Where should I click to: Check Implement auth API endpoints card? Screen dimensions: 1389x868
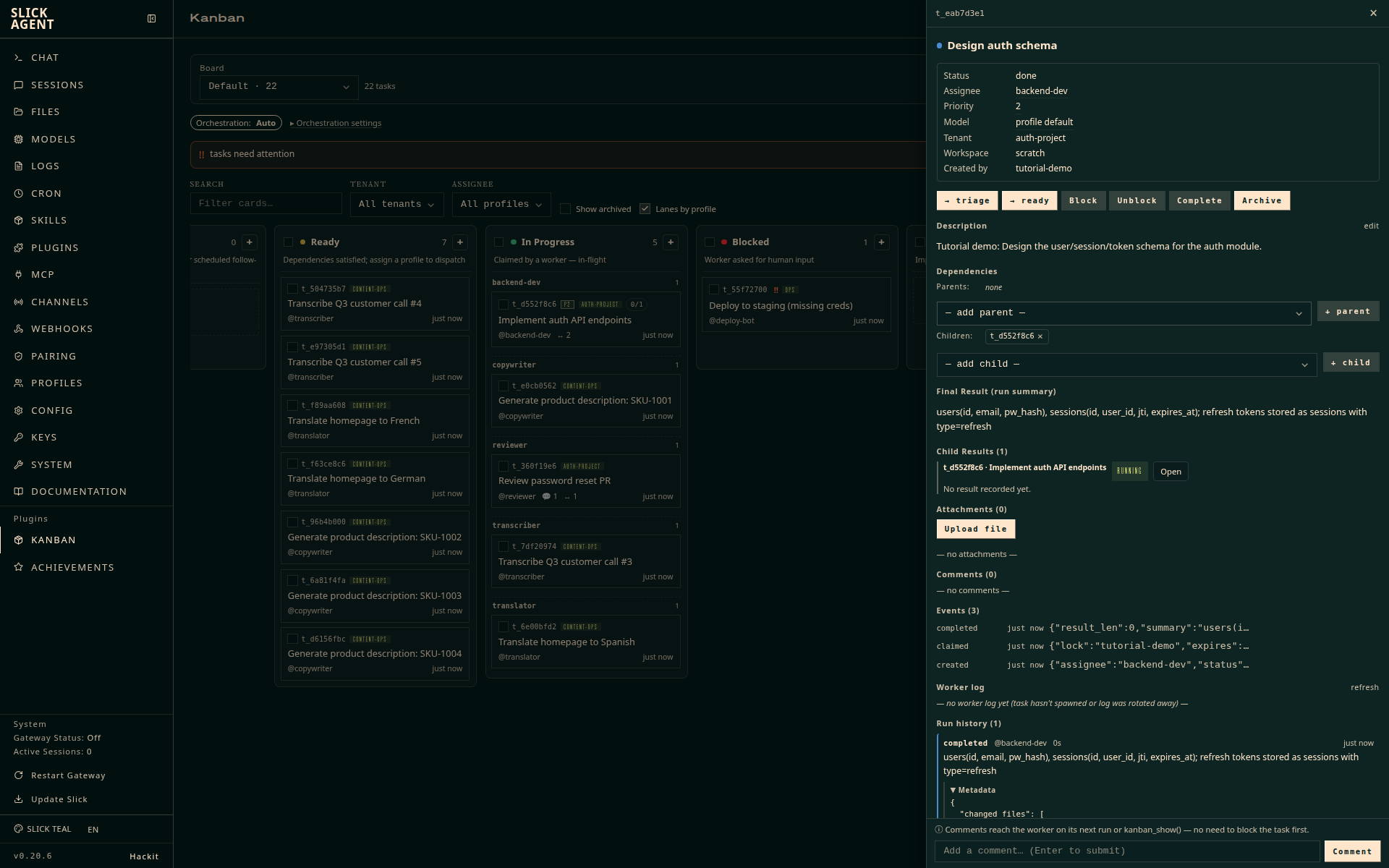[x=504, y=305]
